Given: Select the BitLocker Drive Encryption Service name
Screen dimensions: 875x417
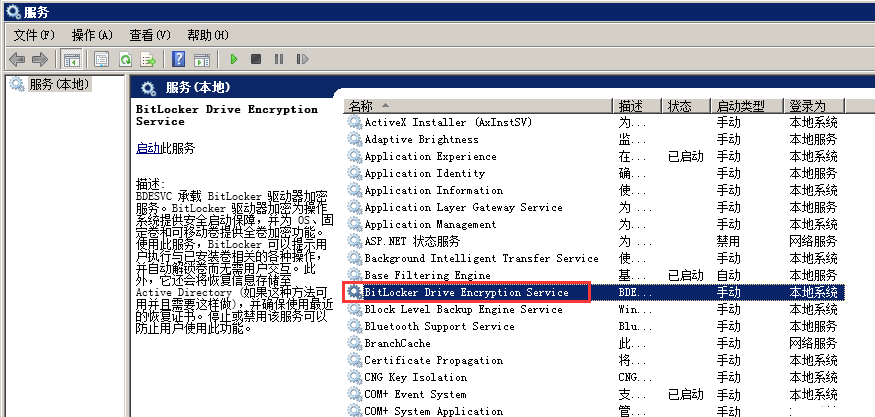Looking at the screenshot, I should [466, 293].
